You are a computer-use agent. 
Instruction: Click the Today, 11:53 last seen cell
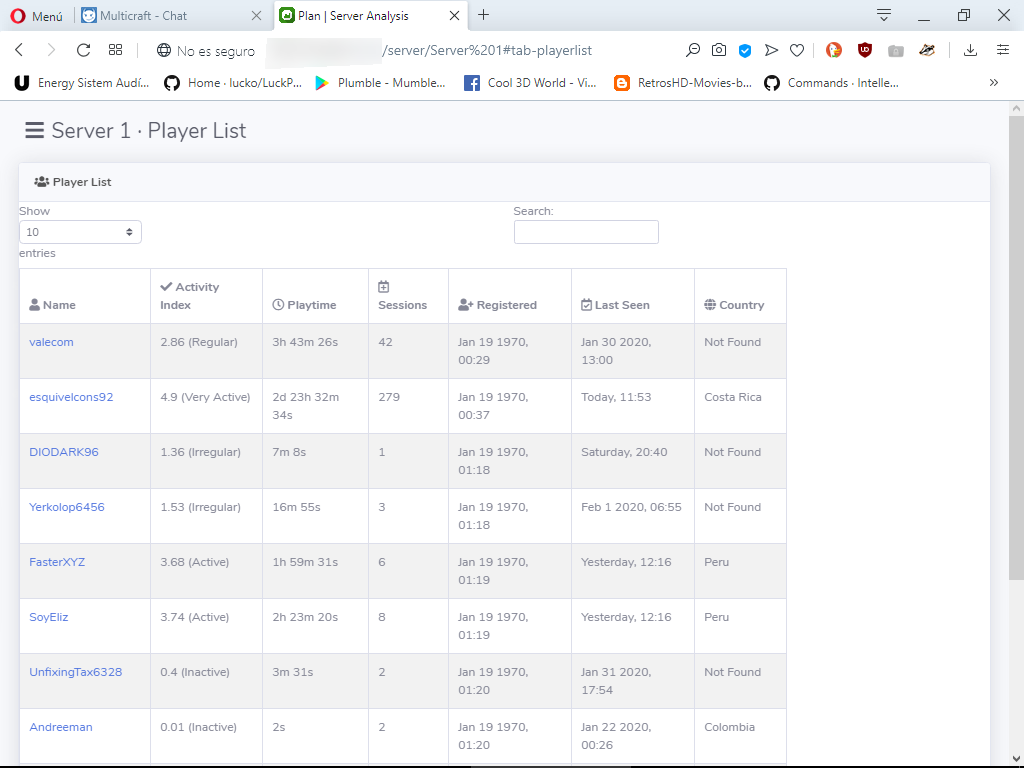click(x=632, y=406)
